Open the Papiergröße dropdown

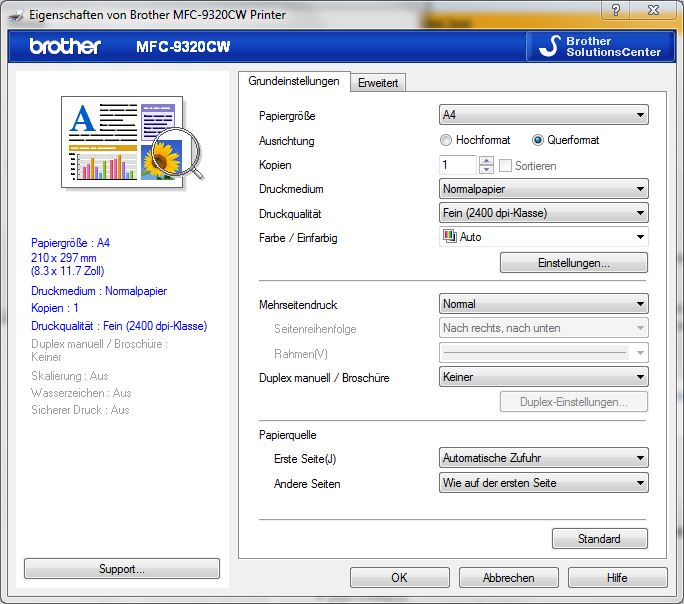(544, 115)
